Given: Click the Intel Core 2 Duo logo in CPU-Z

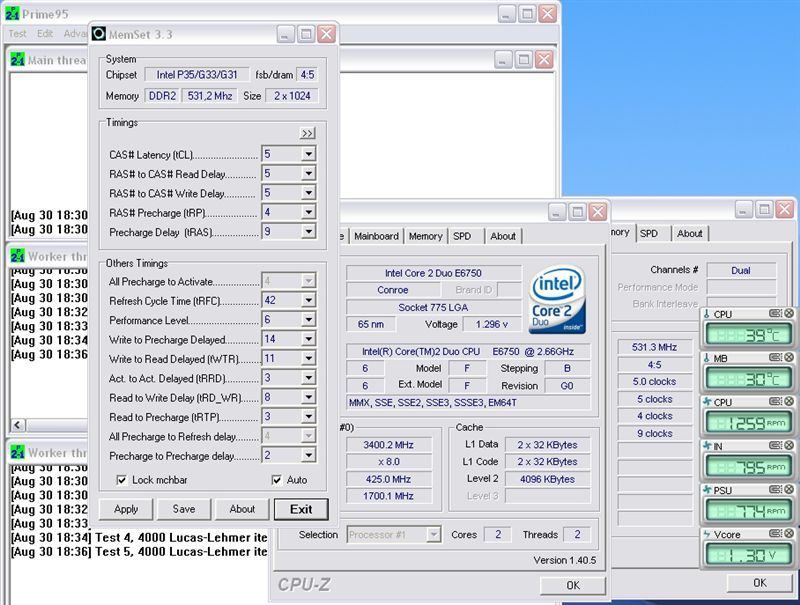Looking at the screenshot, I should pyautogui.click(x=557, y=299).
